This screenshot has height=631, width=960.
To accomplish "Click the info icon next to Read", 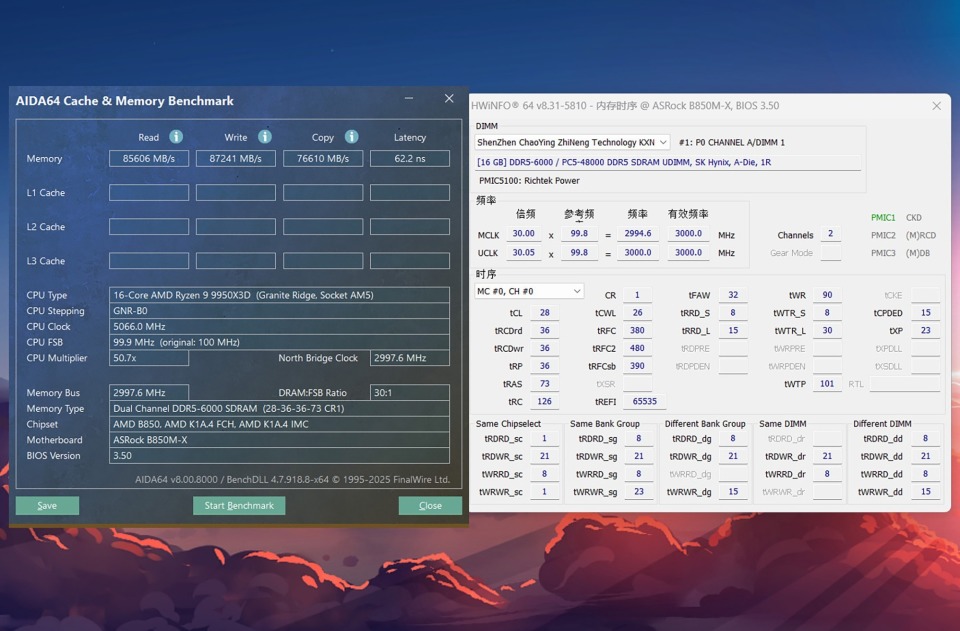I will pos(176,137).
